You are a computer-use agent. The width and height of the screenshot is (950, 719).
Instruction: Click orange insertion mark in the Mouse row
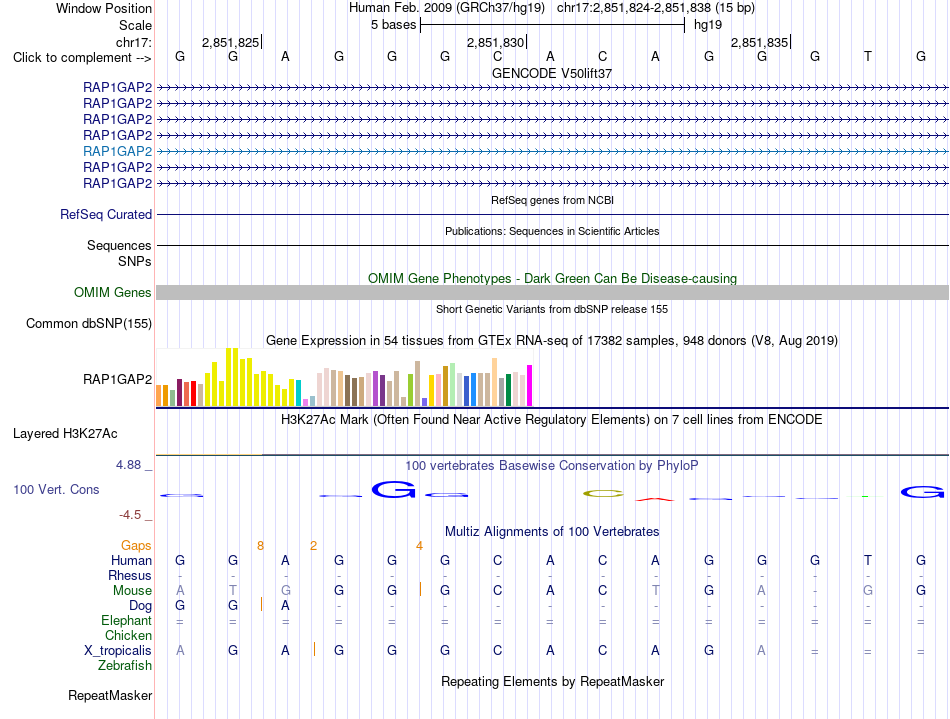click(x=420, y=589)
